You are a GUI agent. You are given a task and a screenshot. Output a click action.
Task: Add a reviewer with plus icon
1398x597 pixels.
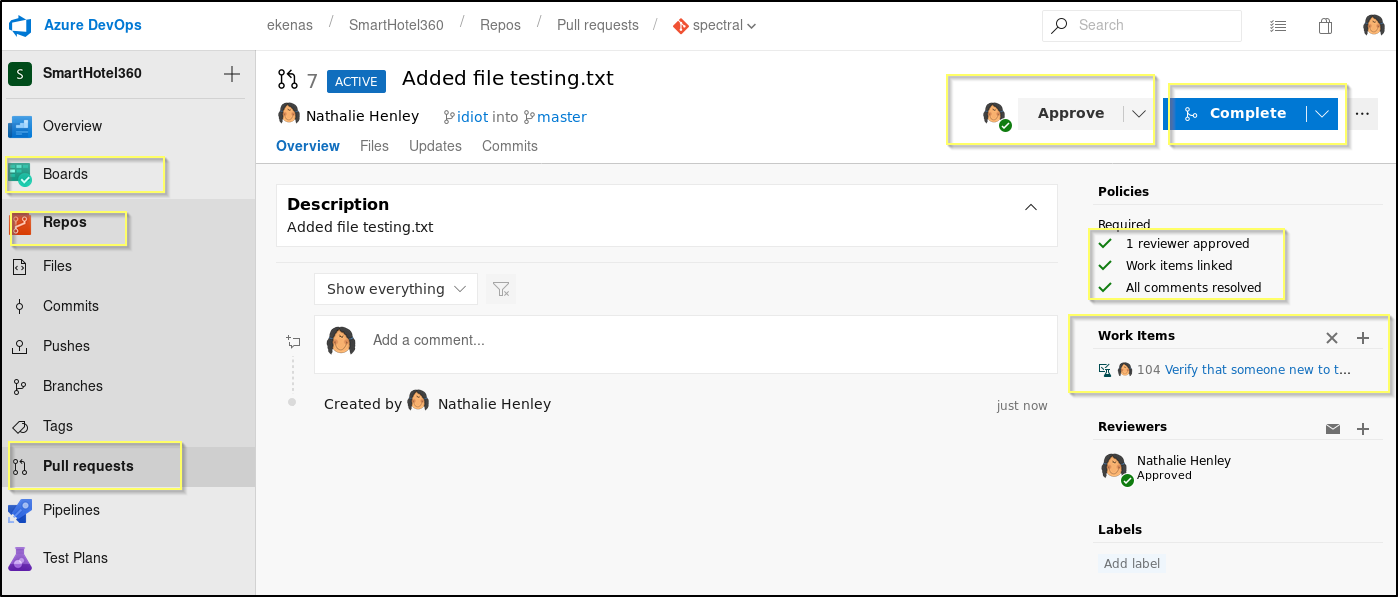[1362, 429]
